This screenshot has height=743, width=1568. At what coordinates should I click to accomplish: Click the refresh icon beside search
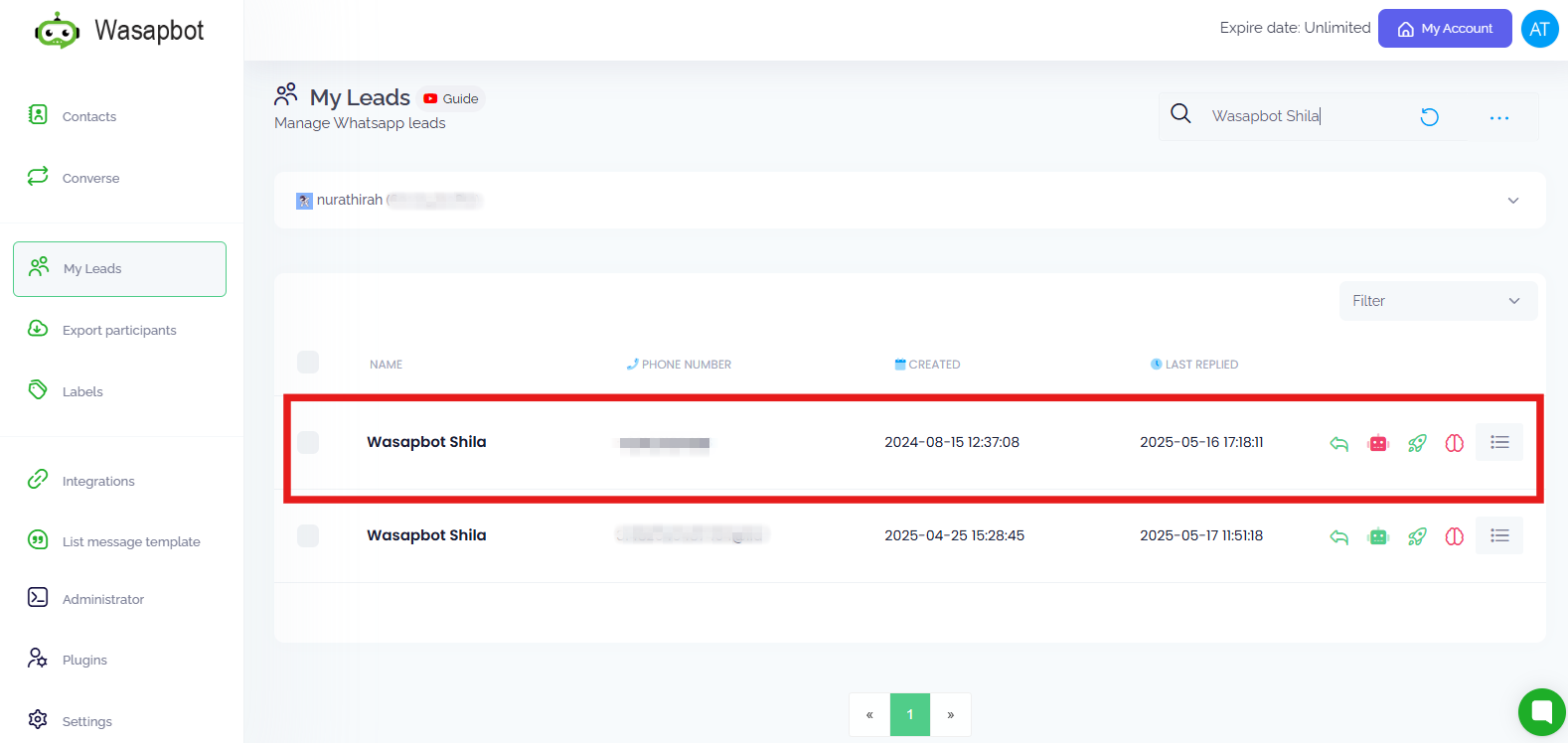(1429, 117)
